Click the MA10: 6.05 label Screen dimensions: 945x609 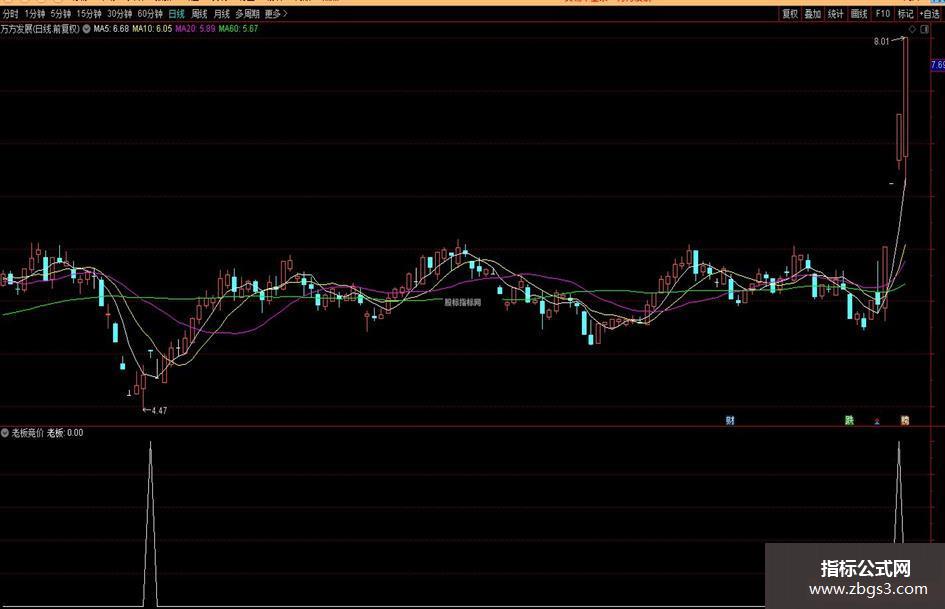(x=152, y=28)
